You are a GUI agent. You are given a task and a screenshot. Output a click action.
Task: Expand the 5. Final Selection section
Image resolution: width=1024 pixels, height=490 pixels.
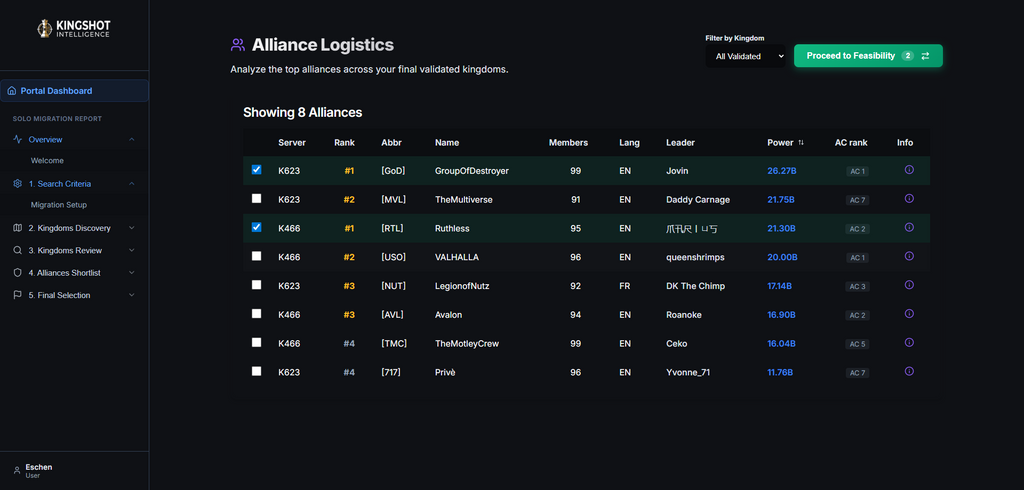74,295
